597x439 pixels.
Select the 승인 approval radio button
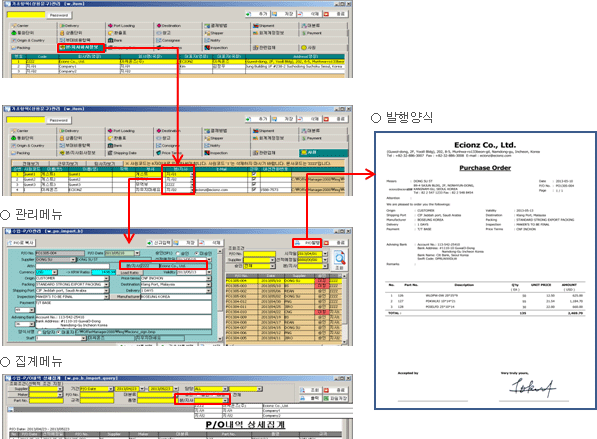click(178, 254)
